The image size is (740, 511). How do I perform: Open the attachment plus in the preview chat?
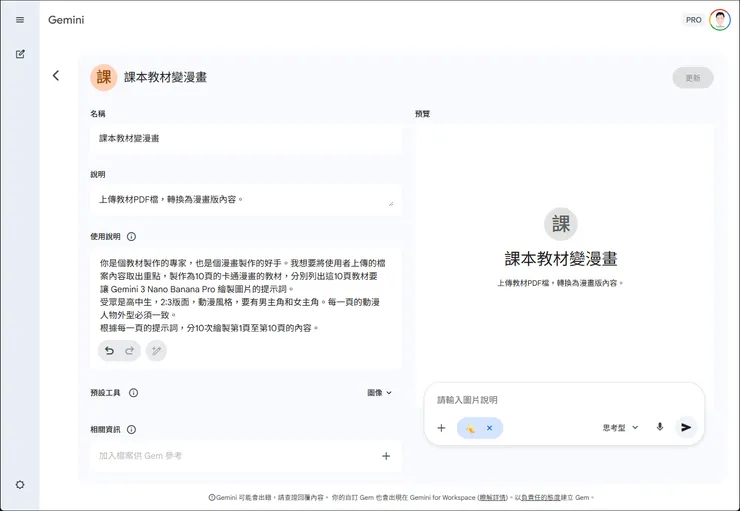[441, 428]
